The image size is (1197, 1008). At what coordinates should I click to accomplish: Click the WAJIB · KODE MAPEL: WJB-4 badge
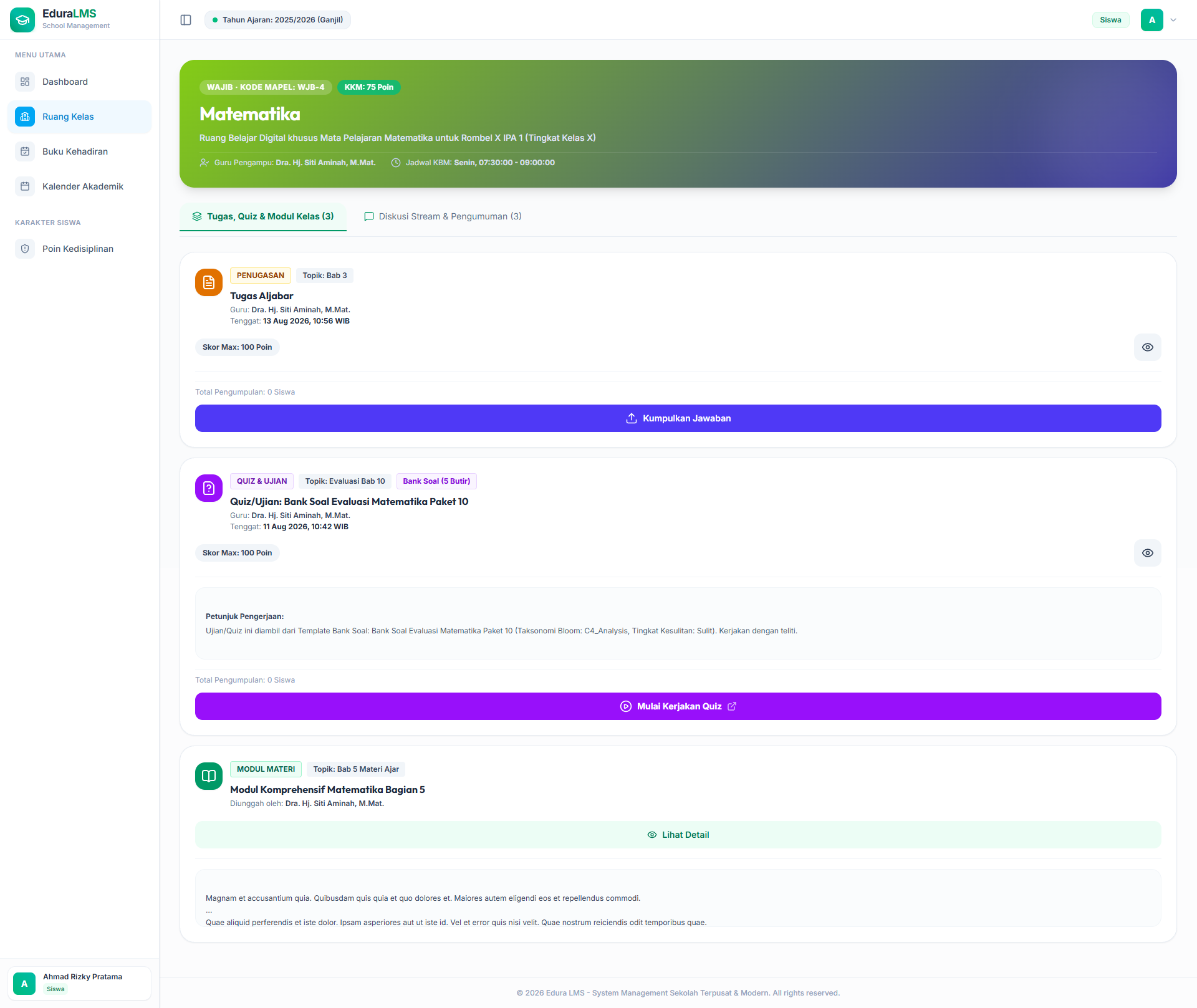click(266, 87)
